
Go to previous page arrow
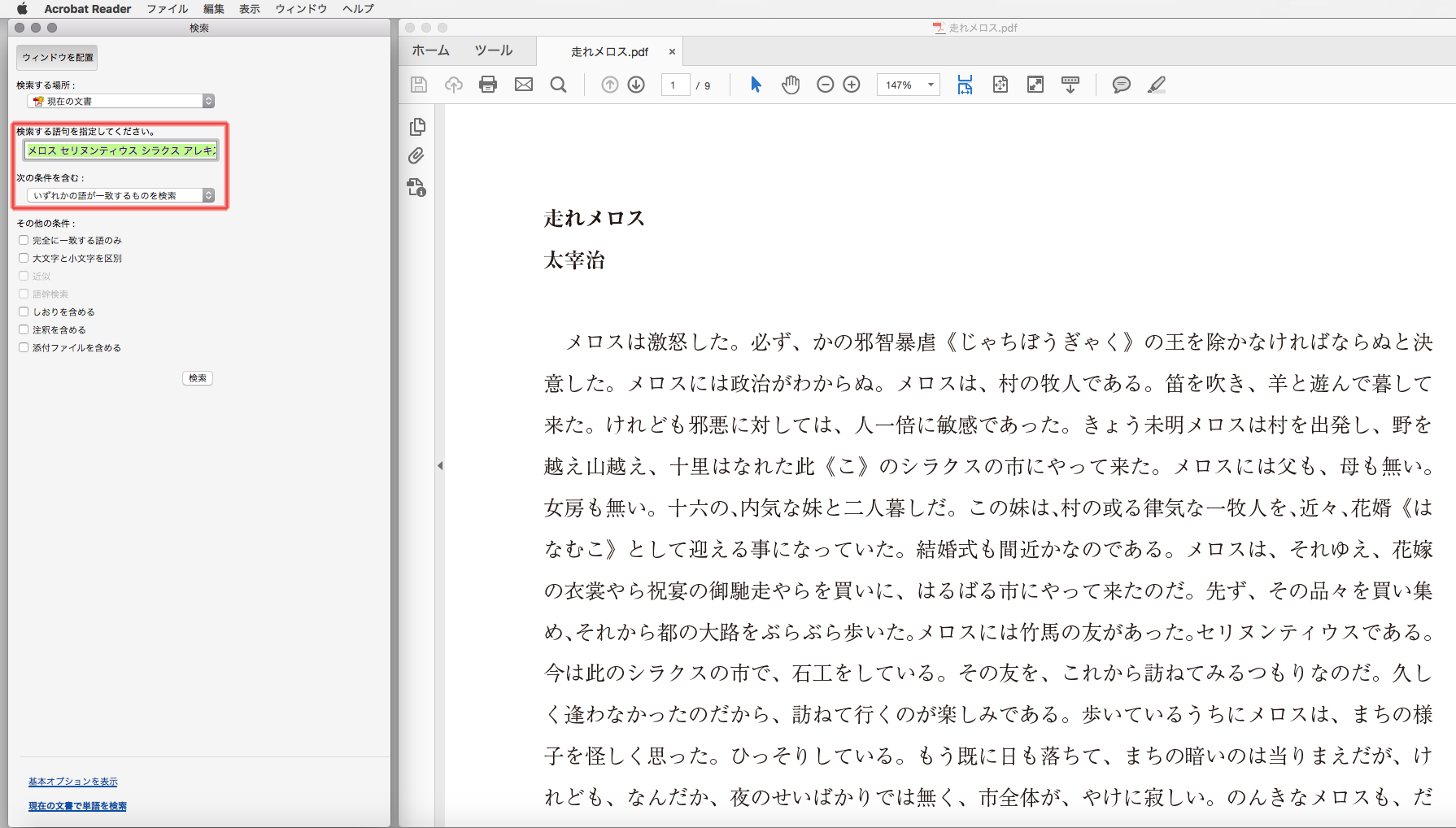[x=610, y=85]
